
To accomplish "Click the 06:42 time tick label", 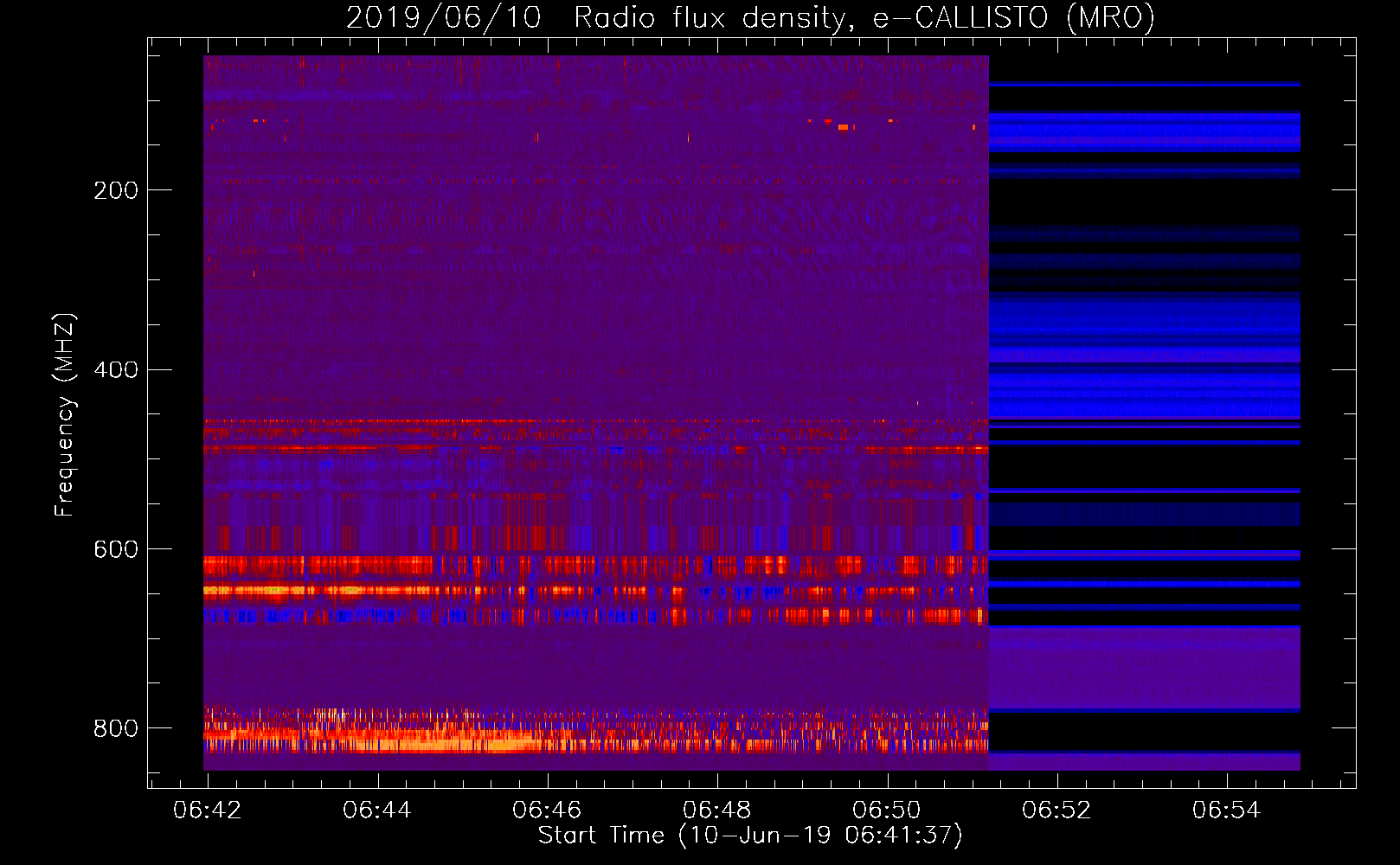I will point(208,811).
